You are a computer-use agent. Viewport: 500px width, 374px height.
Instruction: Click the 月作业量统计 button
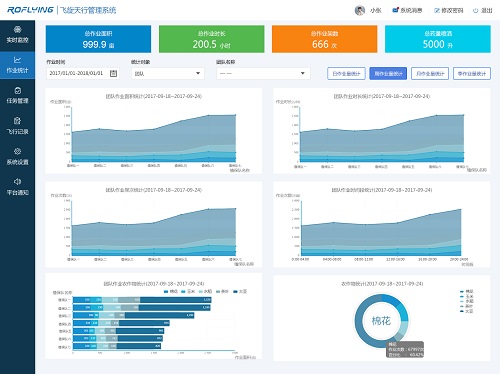[x=430, y=74]
